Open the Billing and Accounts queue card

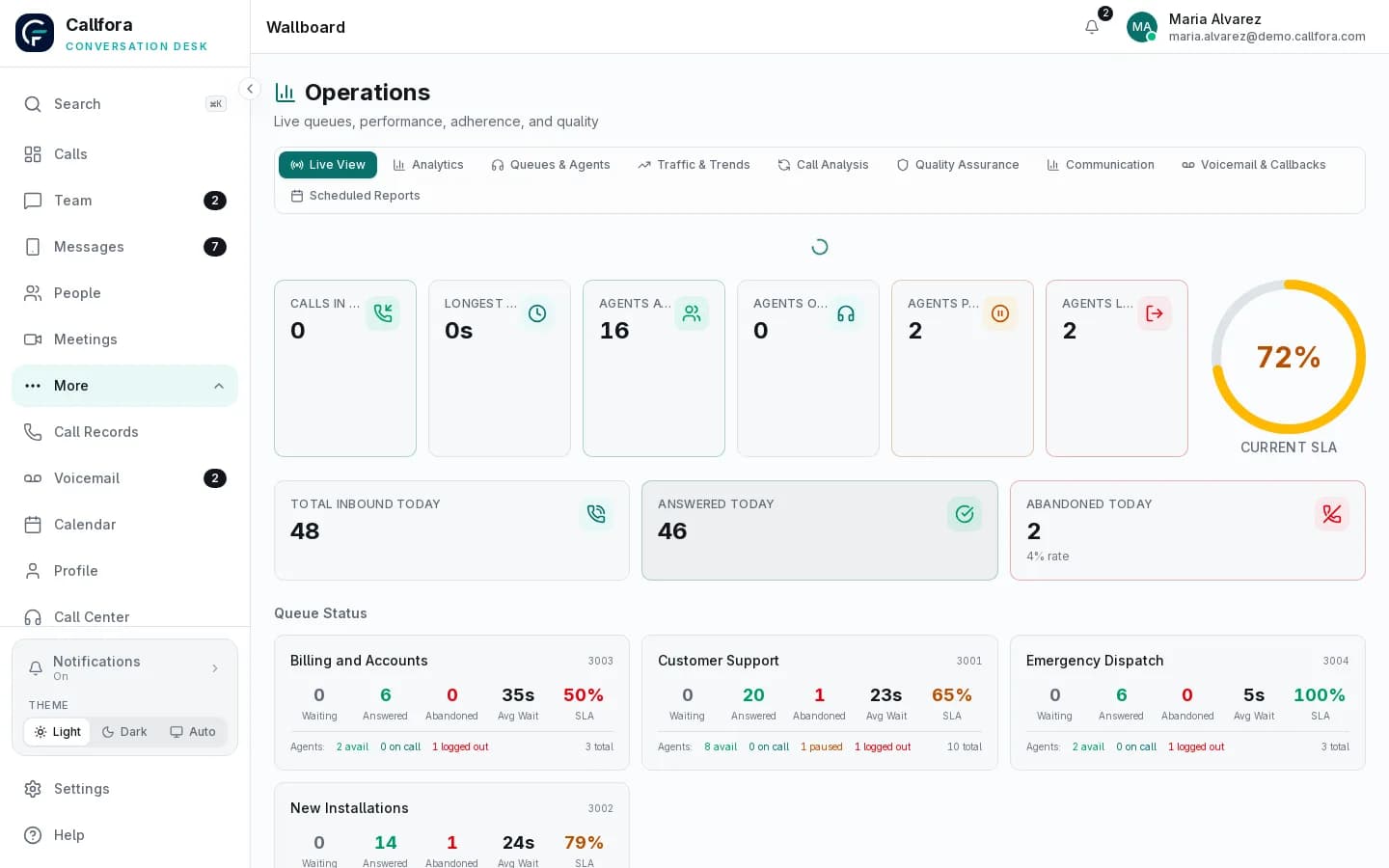pos(451,702)
